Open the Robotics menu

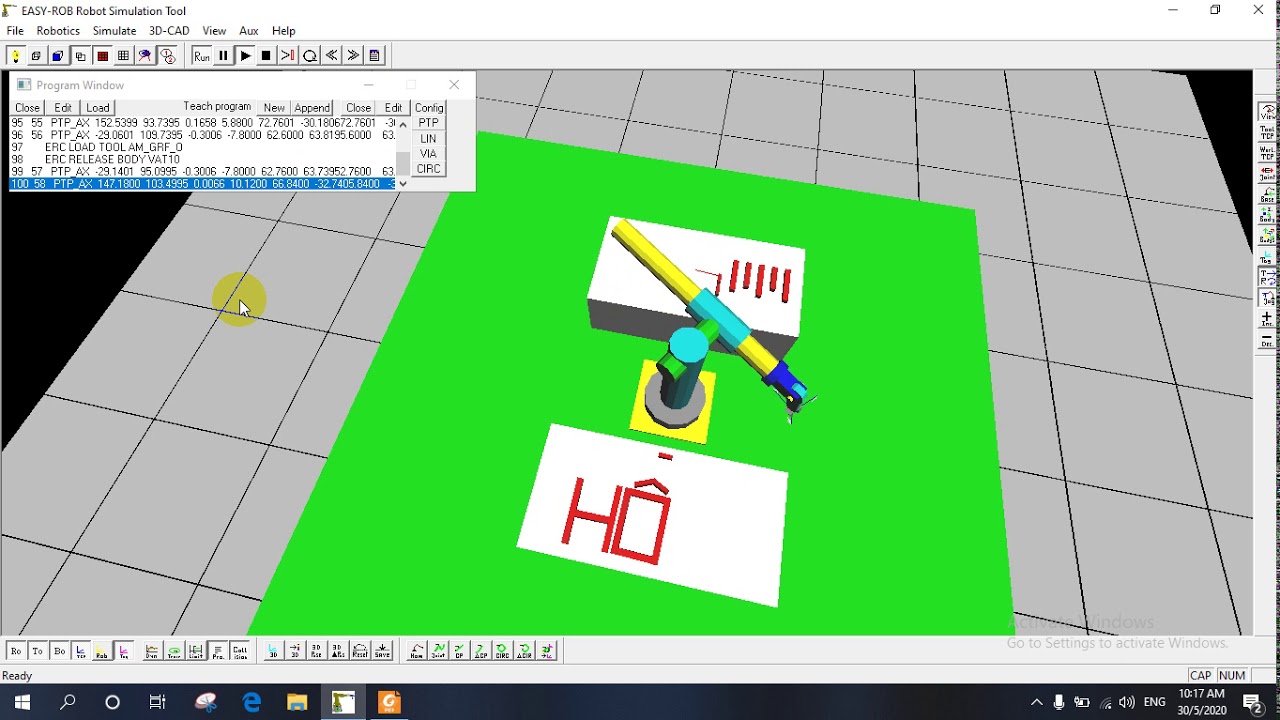(58, 31)
